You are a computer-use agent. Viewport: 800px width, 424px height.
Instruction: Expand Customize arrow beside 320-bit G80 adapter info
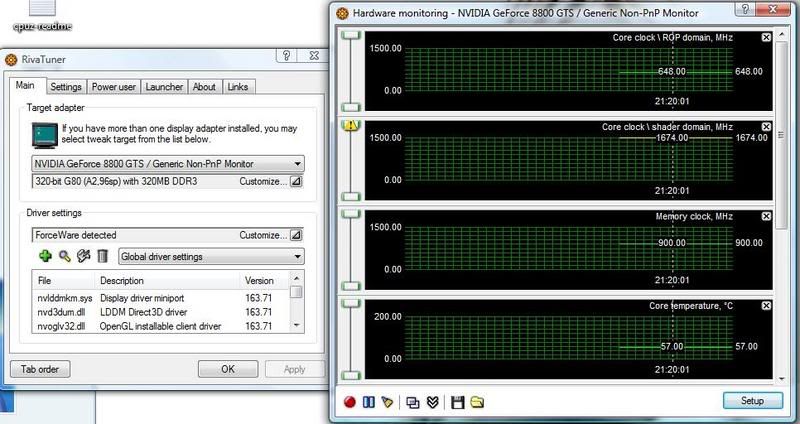296,181
